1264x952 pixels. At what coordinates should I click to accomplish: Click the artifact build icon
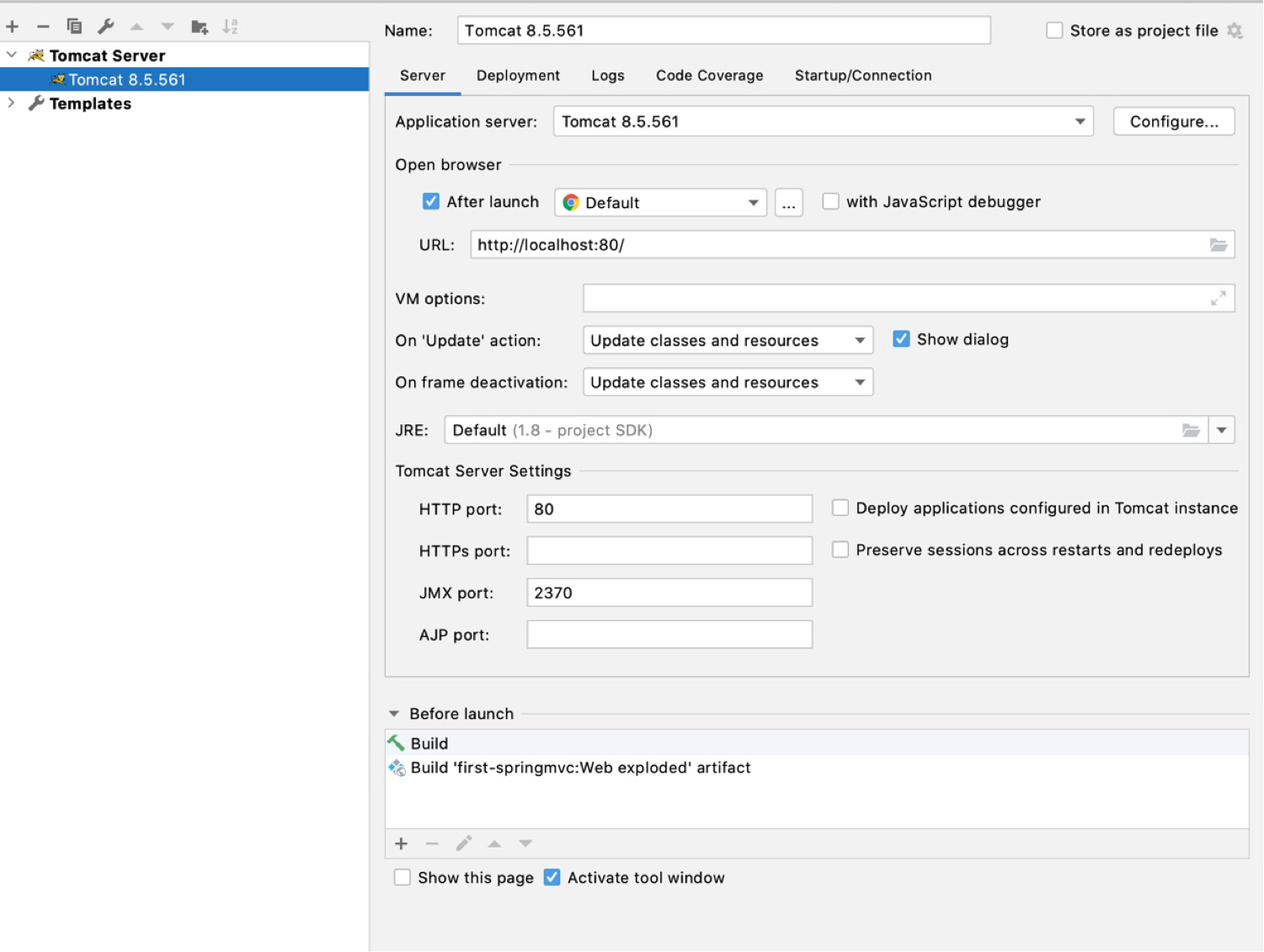(x=397, y=768)
